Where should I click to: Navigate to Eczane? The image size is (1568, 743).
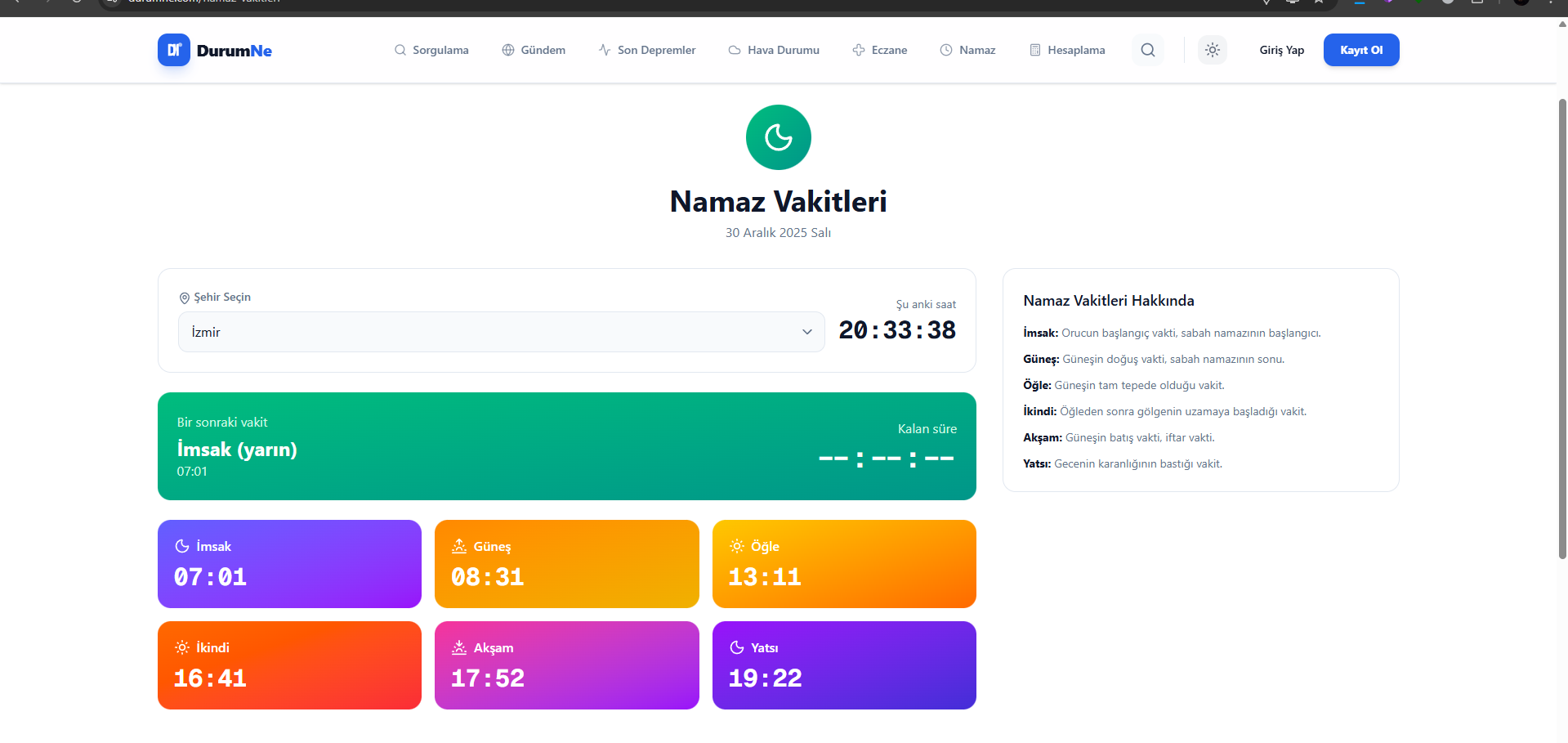[x=880, y=50]
